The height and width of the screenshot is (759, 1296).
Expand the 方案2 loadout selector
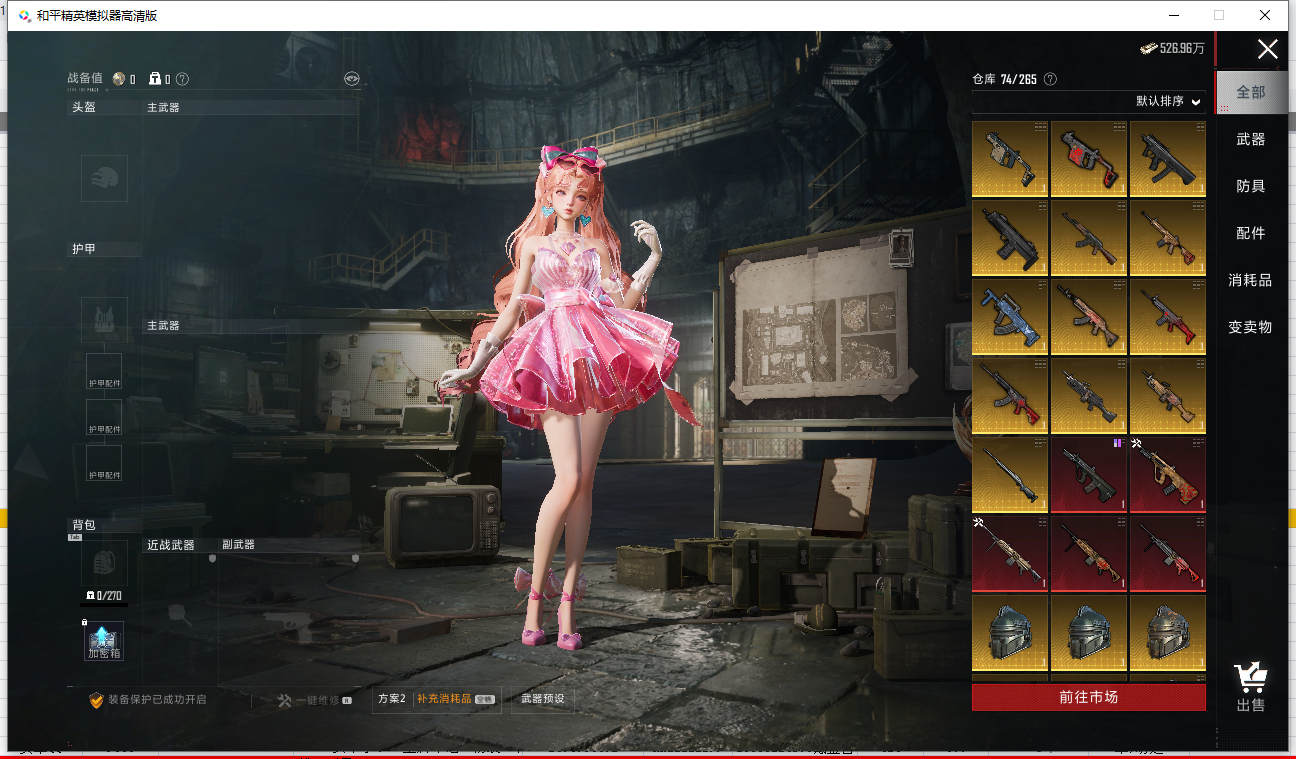point(391,699)
